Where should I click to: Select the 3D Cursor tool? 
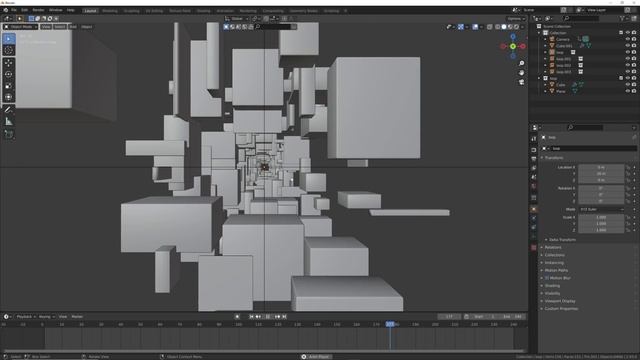pos(9,51)
